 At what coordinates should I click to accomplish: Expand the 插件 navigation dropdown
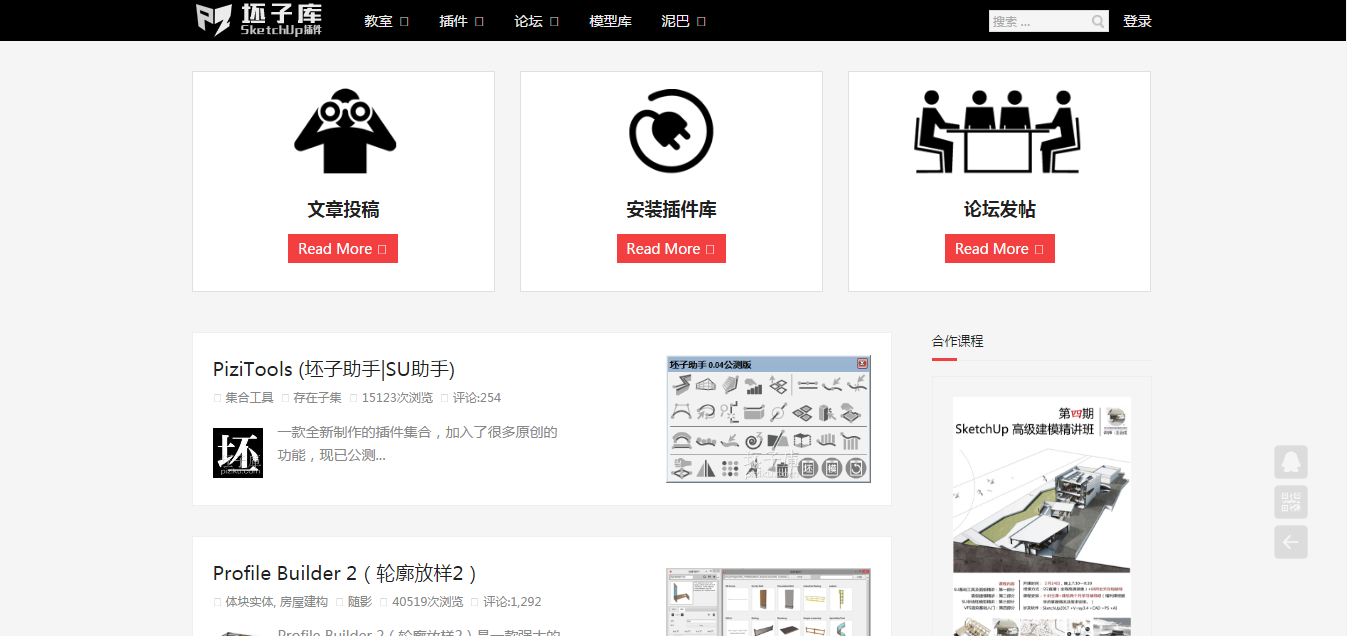coord(461,21)
